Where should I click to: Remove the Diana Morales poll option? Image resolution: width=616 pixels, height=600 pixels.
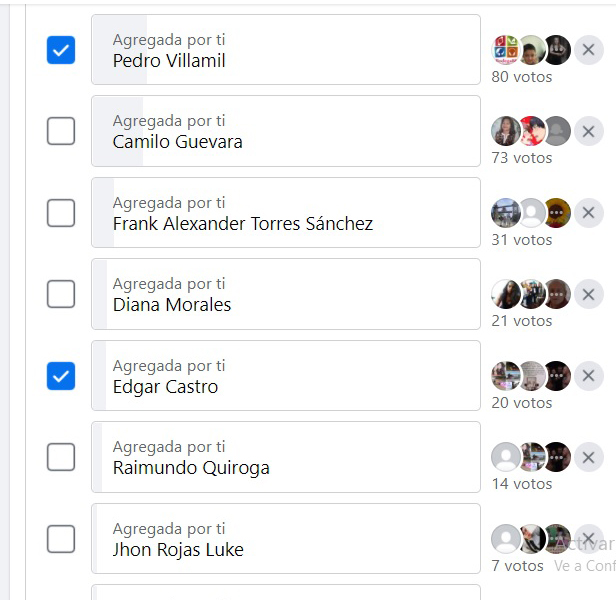coord(588,294)
